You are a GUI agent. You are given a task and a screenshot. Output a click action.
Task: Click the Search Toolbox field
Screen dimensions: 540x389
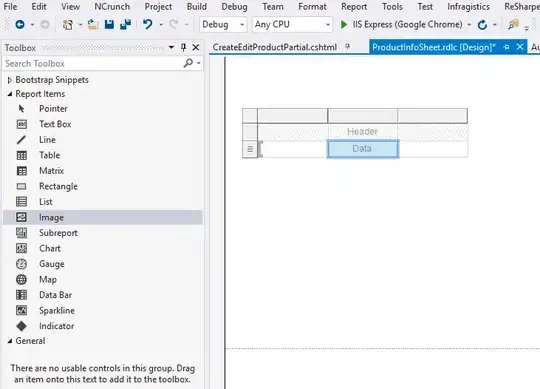(x=93, y=64)
